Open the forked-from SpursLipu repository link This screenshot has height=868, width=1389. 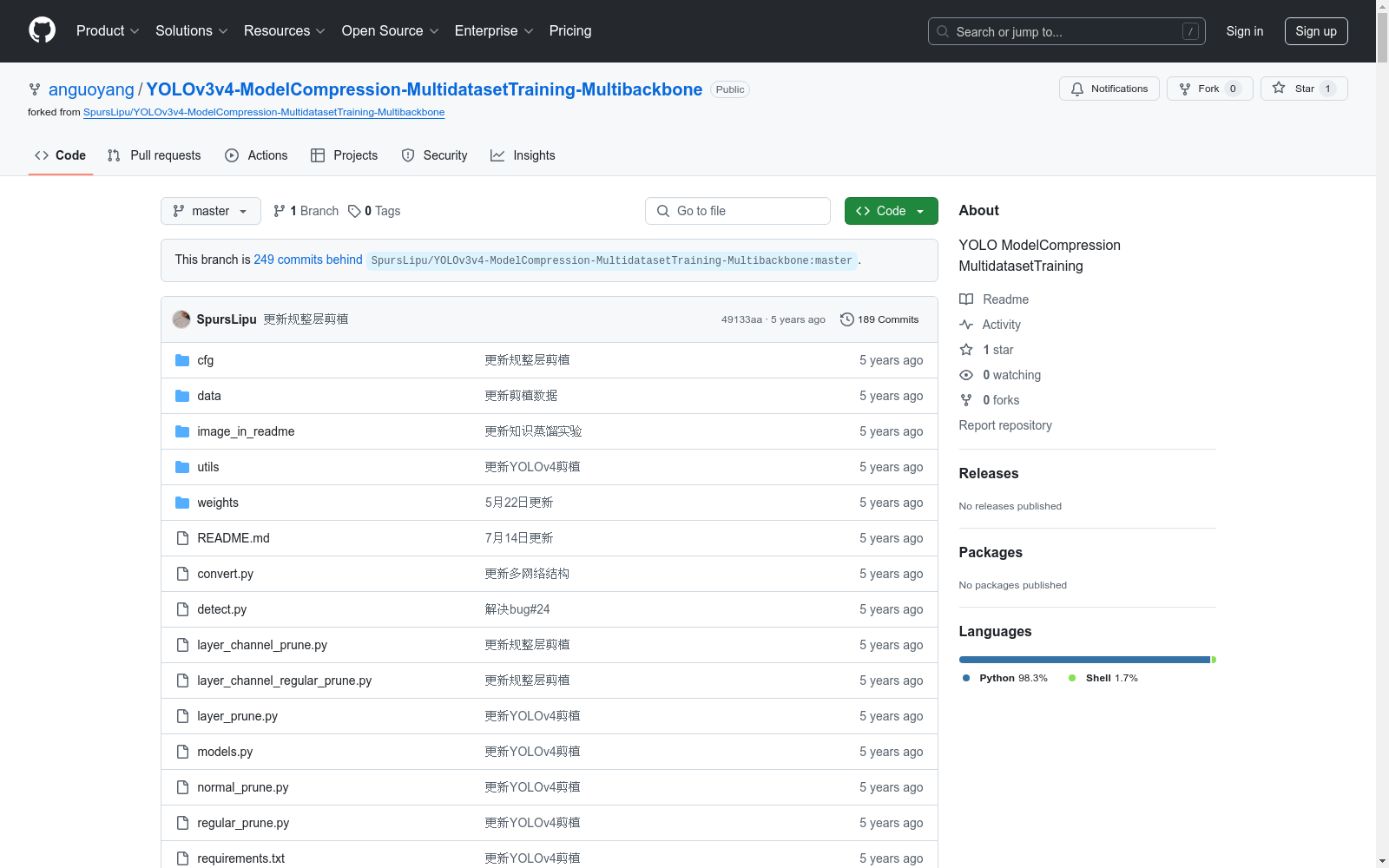pos(264,112)
